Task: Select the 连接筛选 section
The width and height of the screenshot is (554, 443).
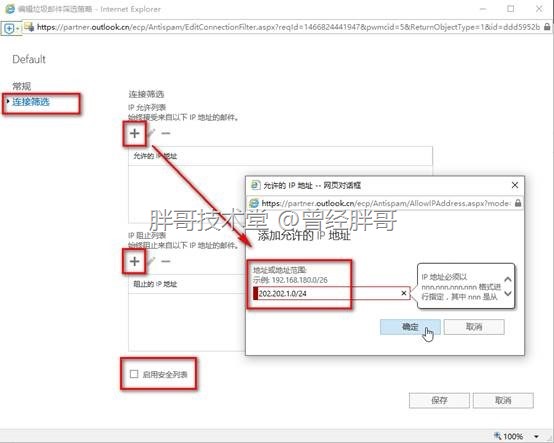Action: point(31,102)
